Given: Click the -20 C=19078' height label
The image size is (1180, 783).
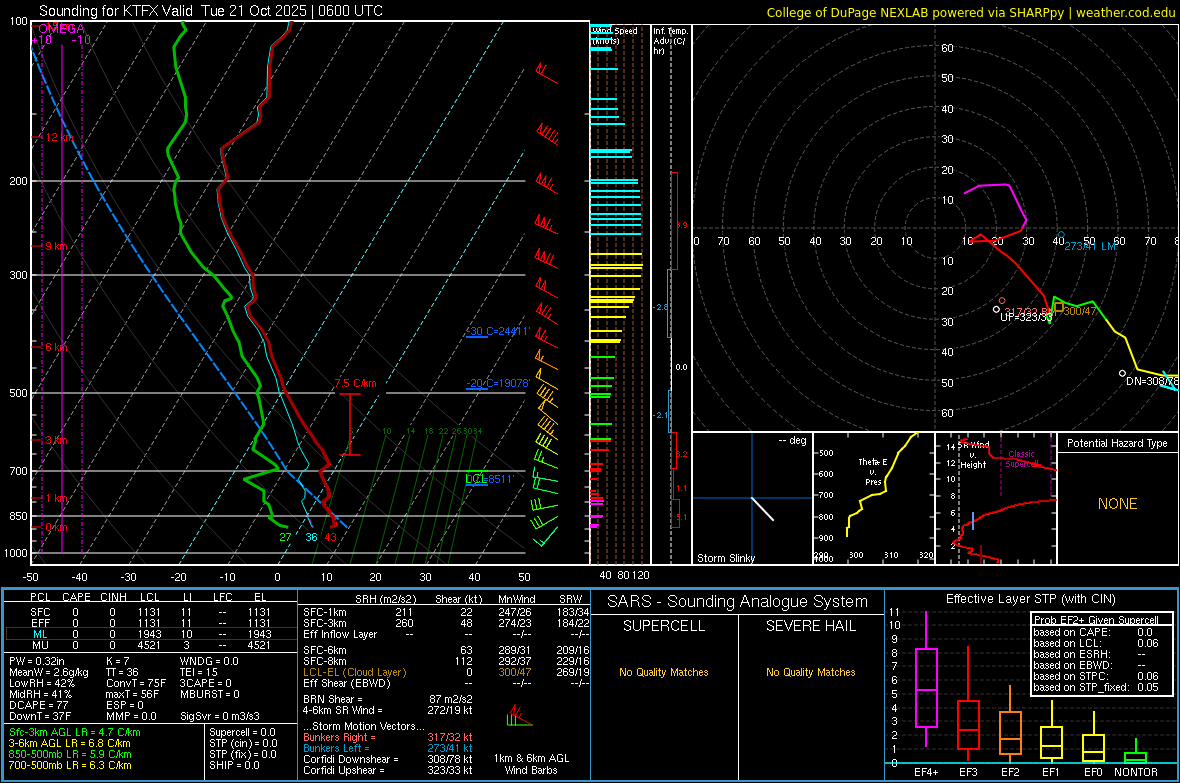Looking at the screenshot, I should coord(498,383).
